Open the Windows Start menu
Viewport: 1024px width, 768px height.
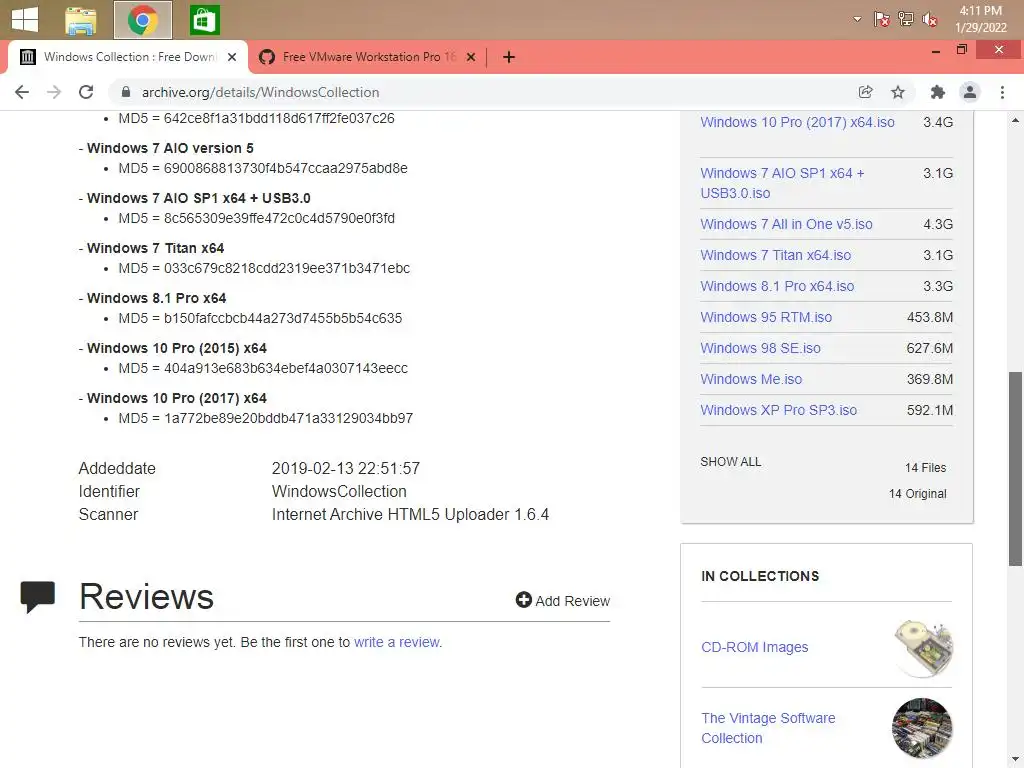25,19
